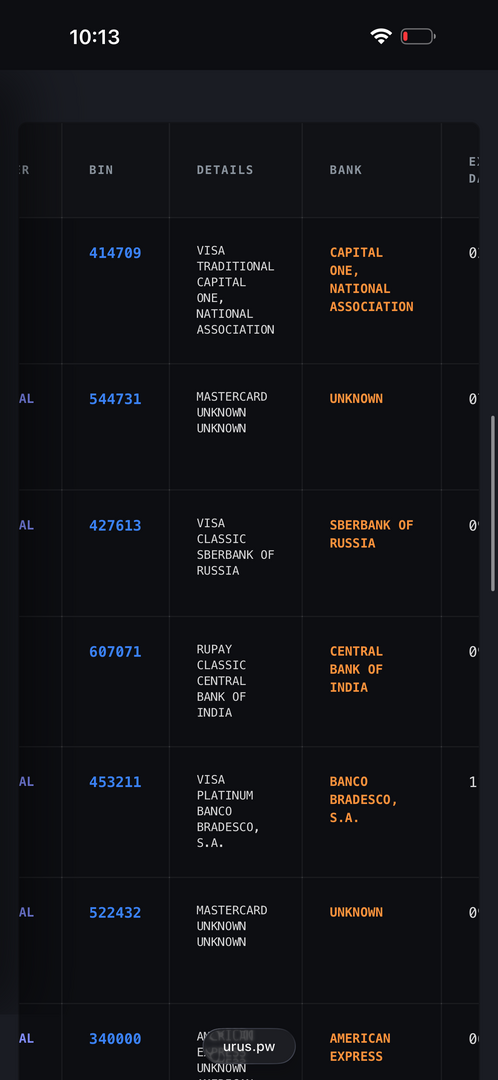Tap the Wi-Fi status icon
Image resolution: width=498 pixels, height=1080 pixels.
point(380,37)
